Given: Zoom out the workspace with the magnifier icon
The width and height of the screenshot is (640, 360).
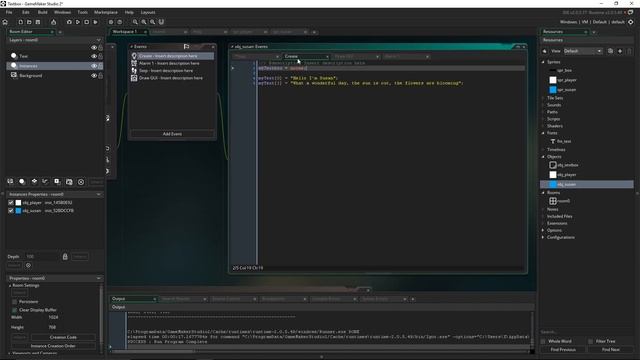Looking at the screenshot, I should coord(135,22).
